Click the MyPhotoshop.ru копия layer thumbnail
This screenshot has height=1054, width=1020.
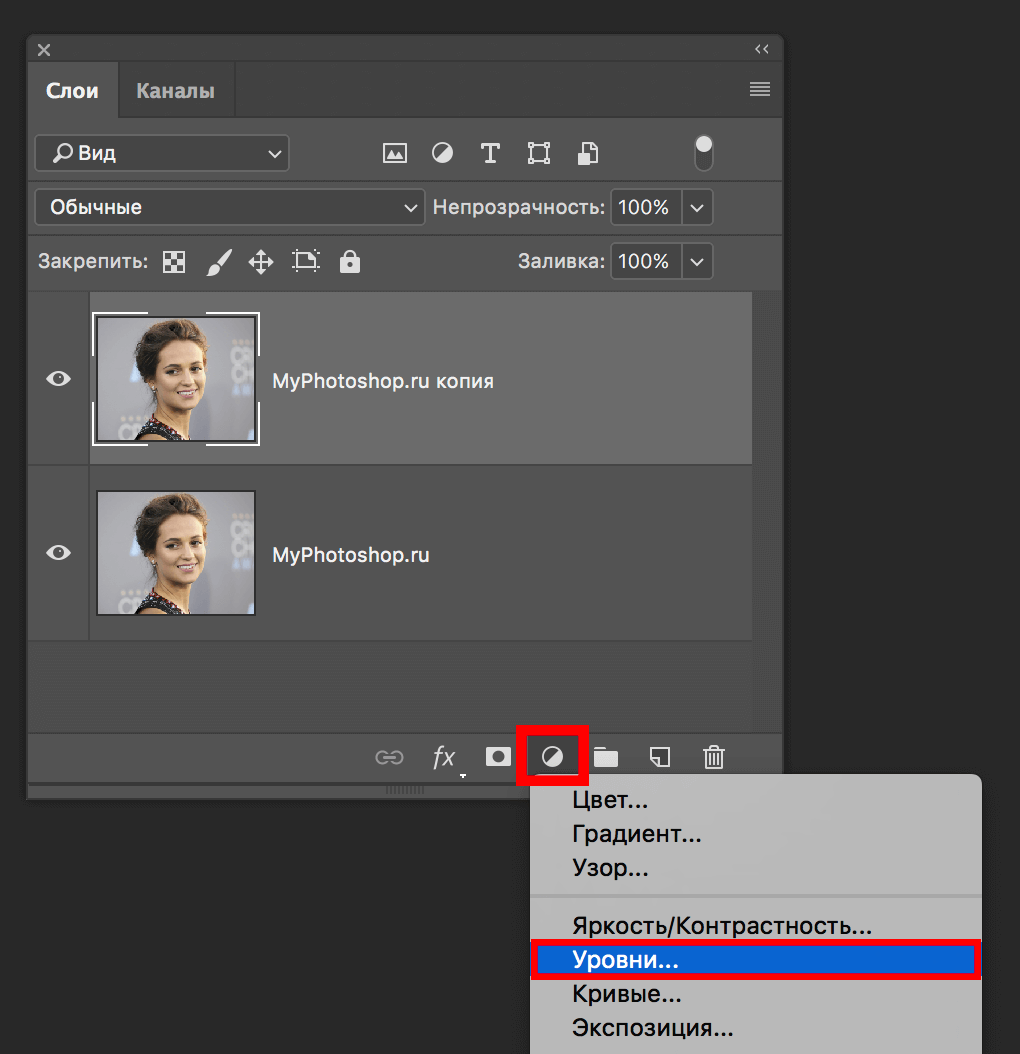176,379
